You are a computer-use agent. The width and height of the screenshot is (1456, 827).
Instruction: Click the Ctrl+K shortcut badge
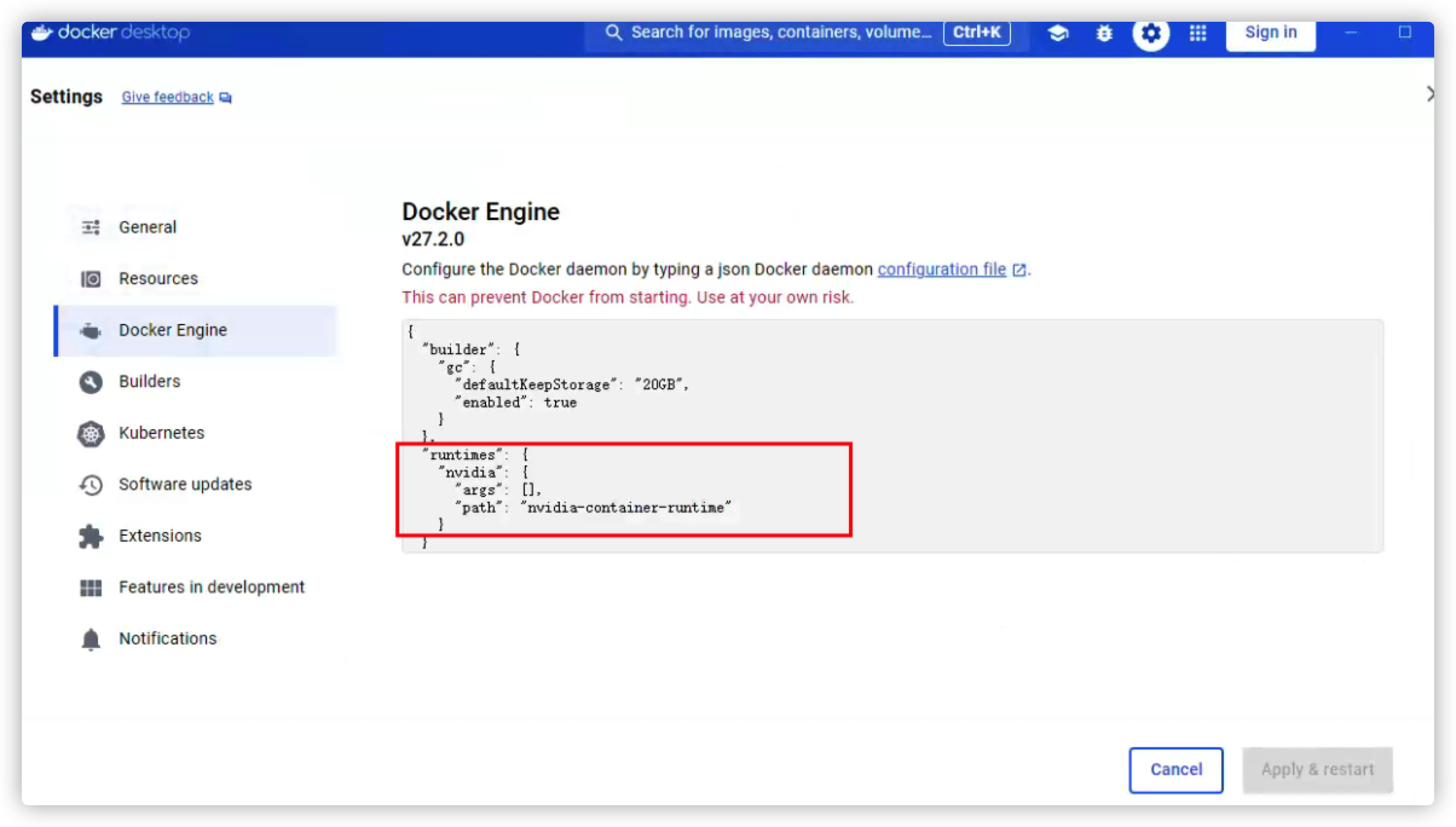tap(977, 33)
